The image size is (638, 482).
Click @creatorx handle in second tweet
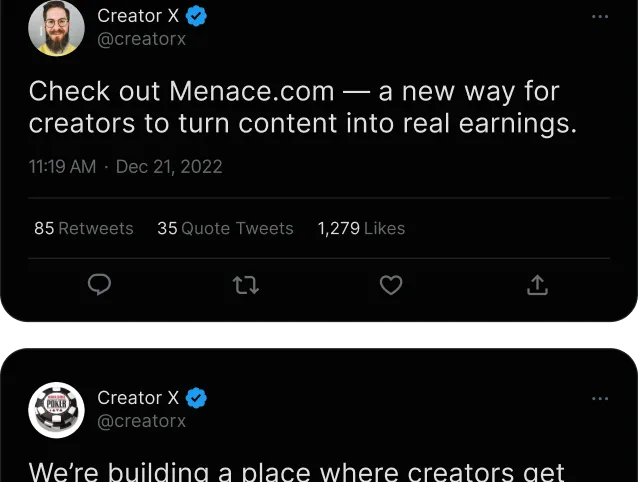click(x=141, y=421)
